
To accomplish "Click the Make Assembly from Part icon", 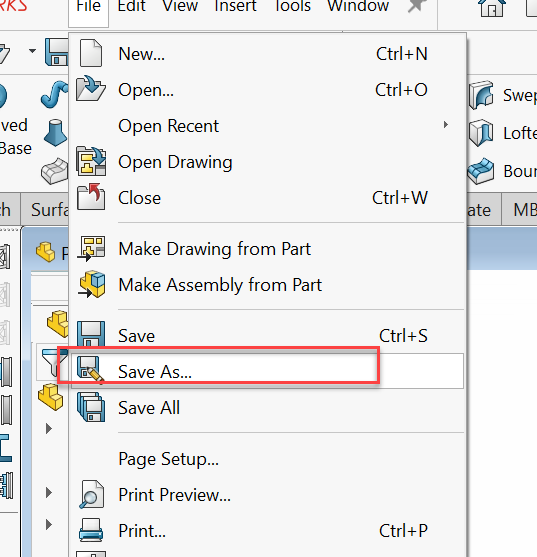I will [x=92, y=284].
